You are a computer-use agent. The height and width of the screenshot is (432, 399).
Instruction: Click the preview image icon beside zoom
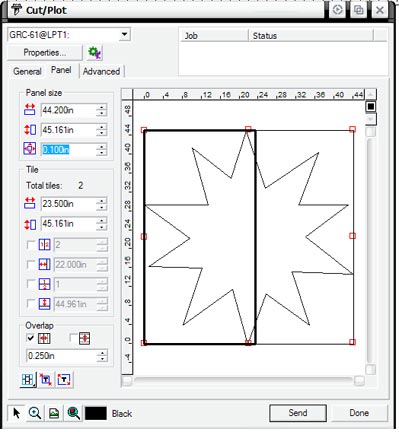click(x=54, y=413)
